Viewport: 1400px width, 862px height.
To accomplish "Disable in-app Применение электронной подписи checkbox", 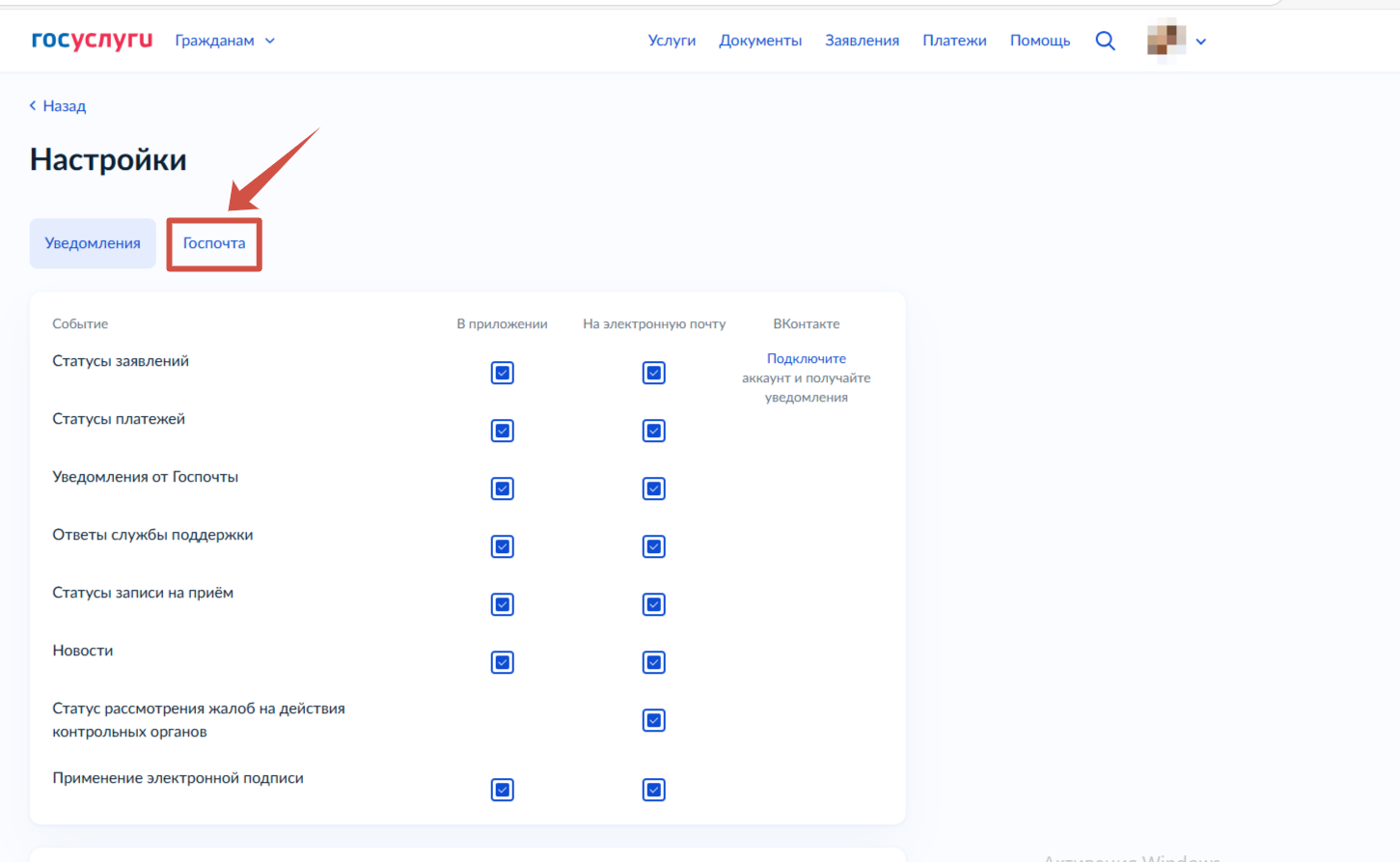I will [x=503, y=791].
